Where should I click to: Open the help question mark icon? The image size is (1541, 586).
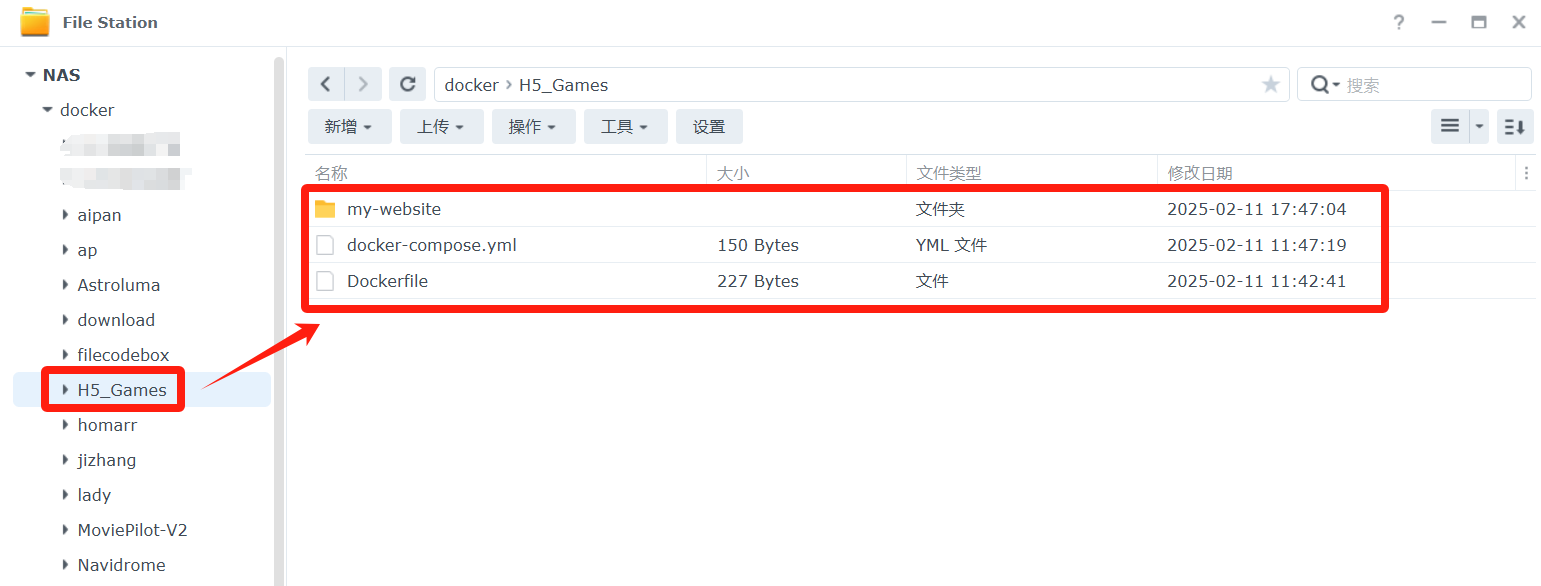tap(1399, 22)
